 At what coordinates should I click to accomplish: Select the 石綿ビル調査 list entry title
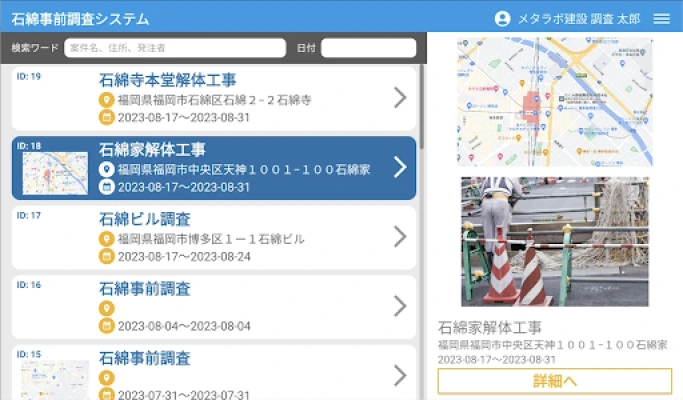[145, 219]
